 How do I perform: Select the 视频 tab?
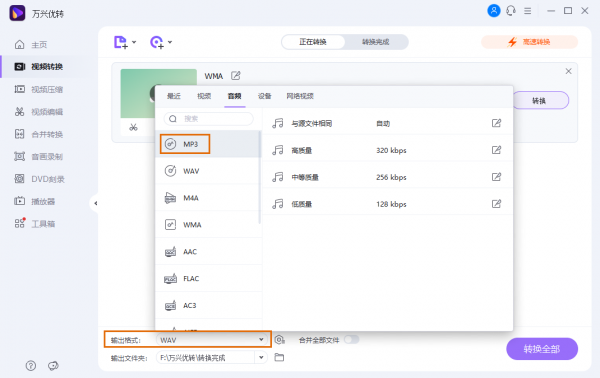204,96
